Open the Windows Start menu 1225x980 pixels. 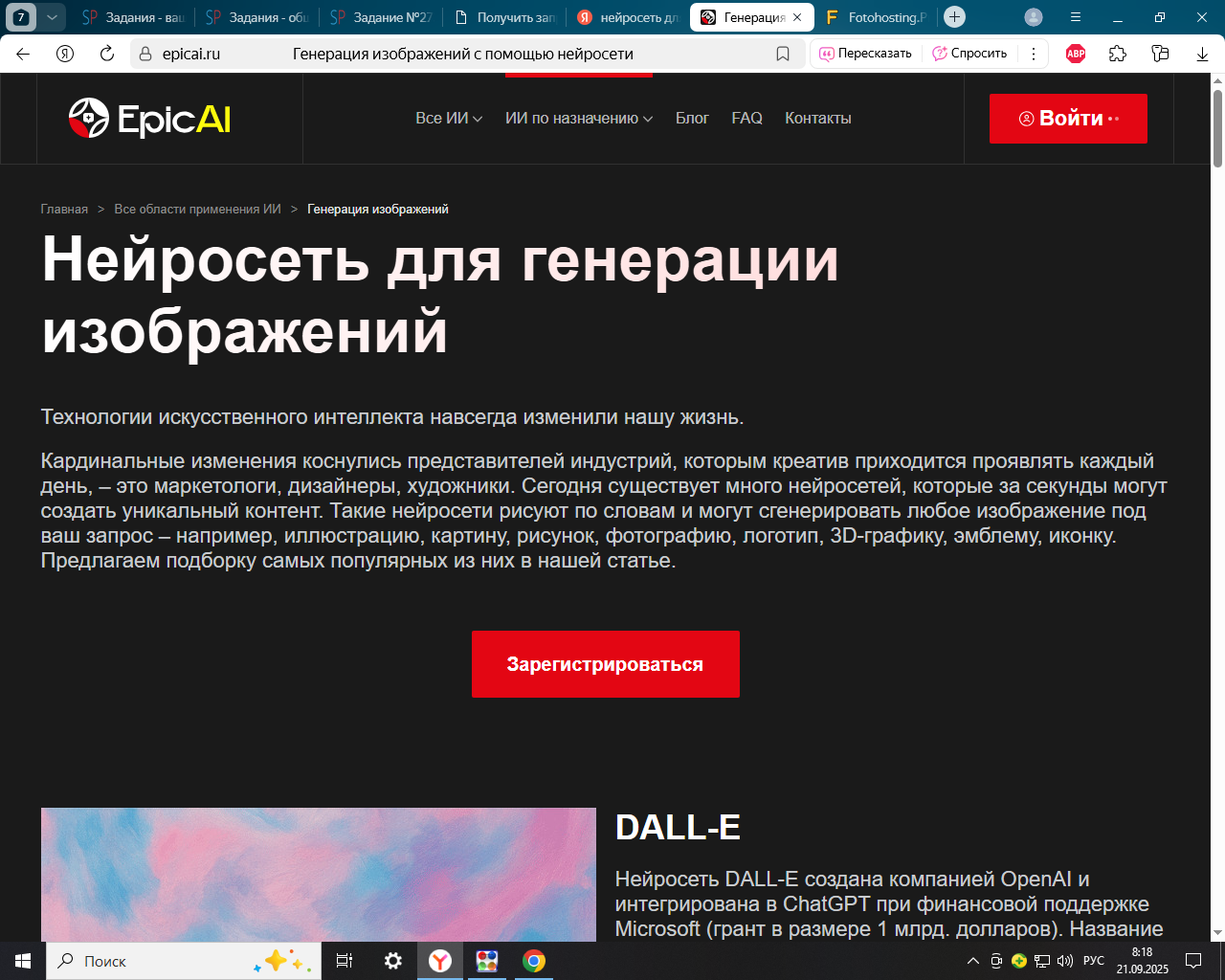tap(23, 961)
